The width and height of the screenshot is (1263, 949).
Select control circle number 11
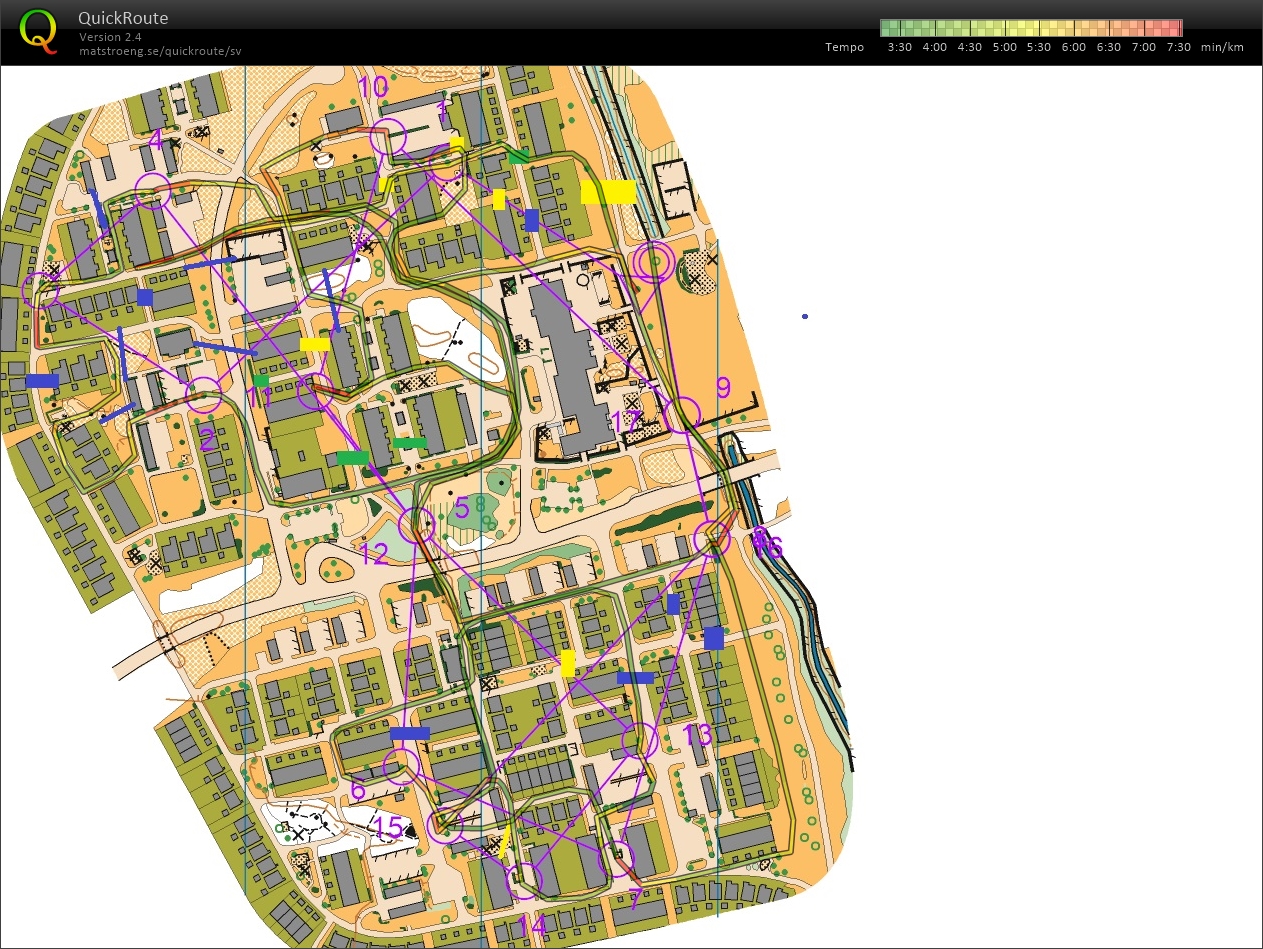(x=314, y=392)
